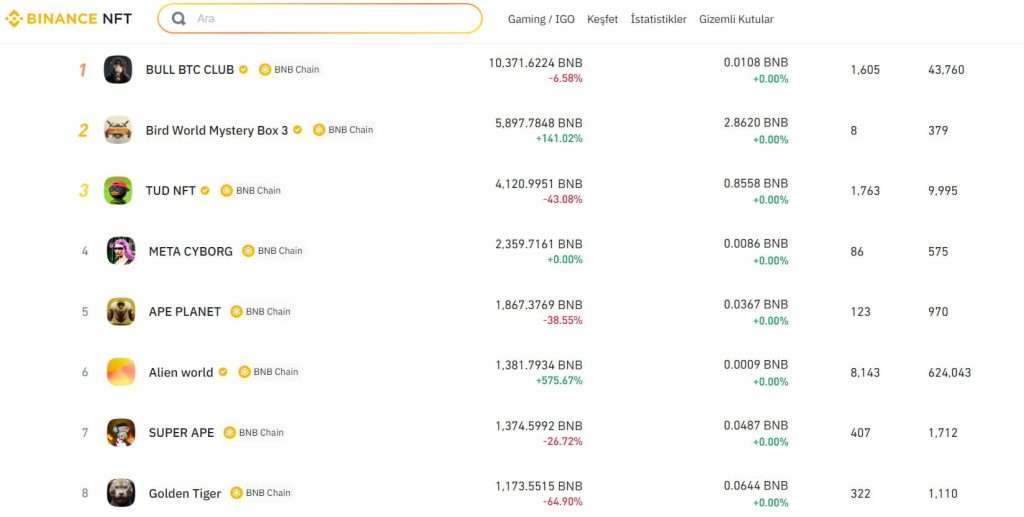Open BULL BTC CLUB collection avatar
Screen dimensions: 1024x517
tap(118, 69)
